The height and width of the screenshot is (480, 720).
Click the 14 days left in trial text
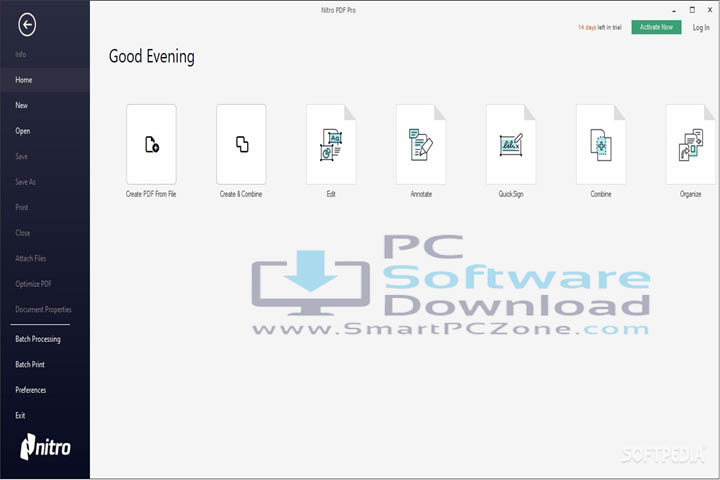point(599,28)
